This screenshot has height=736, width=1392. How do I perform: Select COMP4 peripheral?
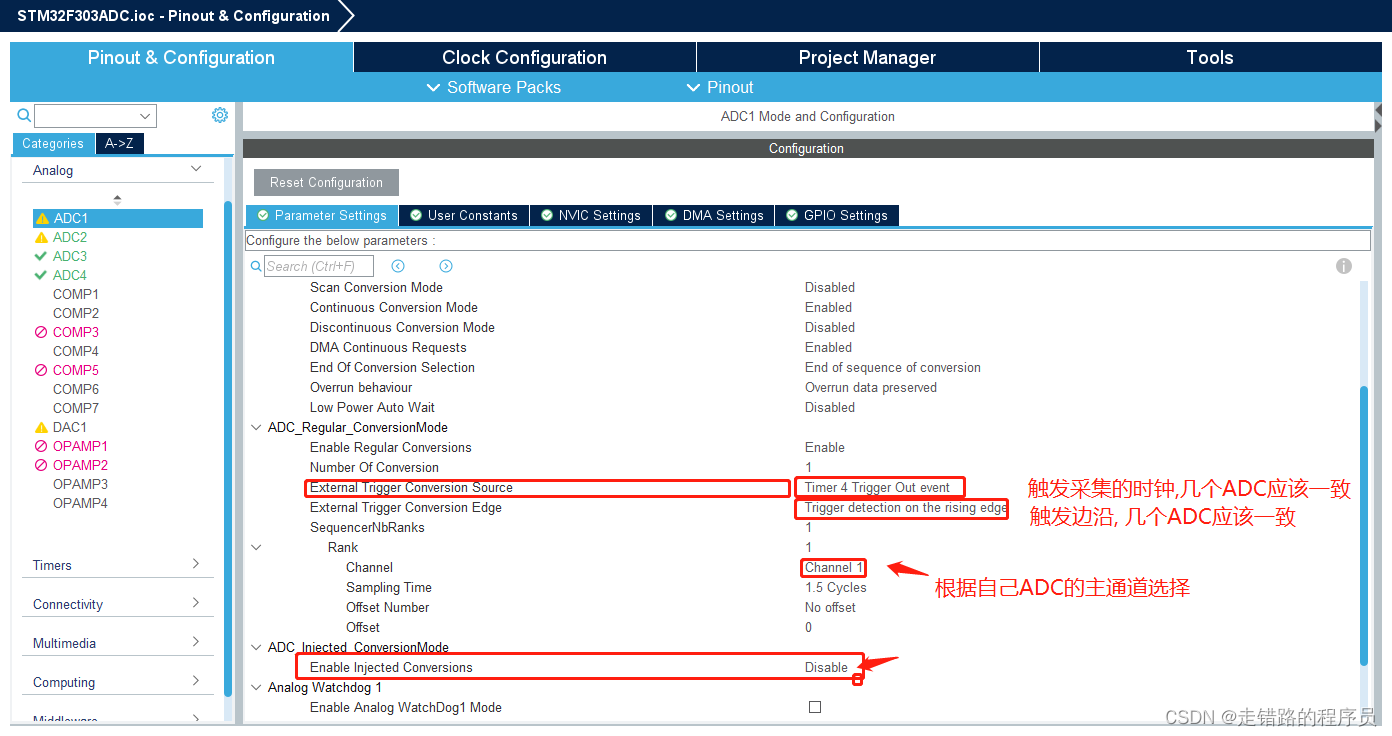click(x=76, y=351)
